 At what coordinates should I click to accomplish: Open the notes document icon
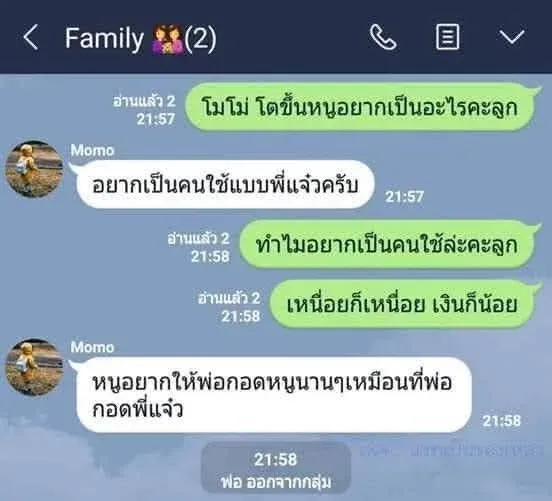click(447, 37)
